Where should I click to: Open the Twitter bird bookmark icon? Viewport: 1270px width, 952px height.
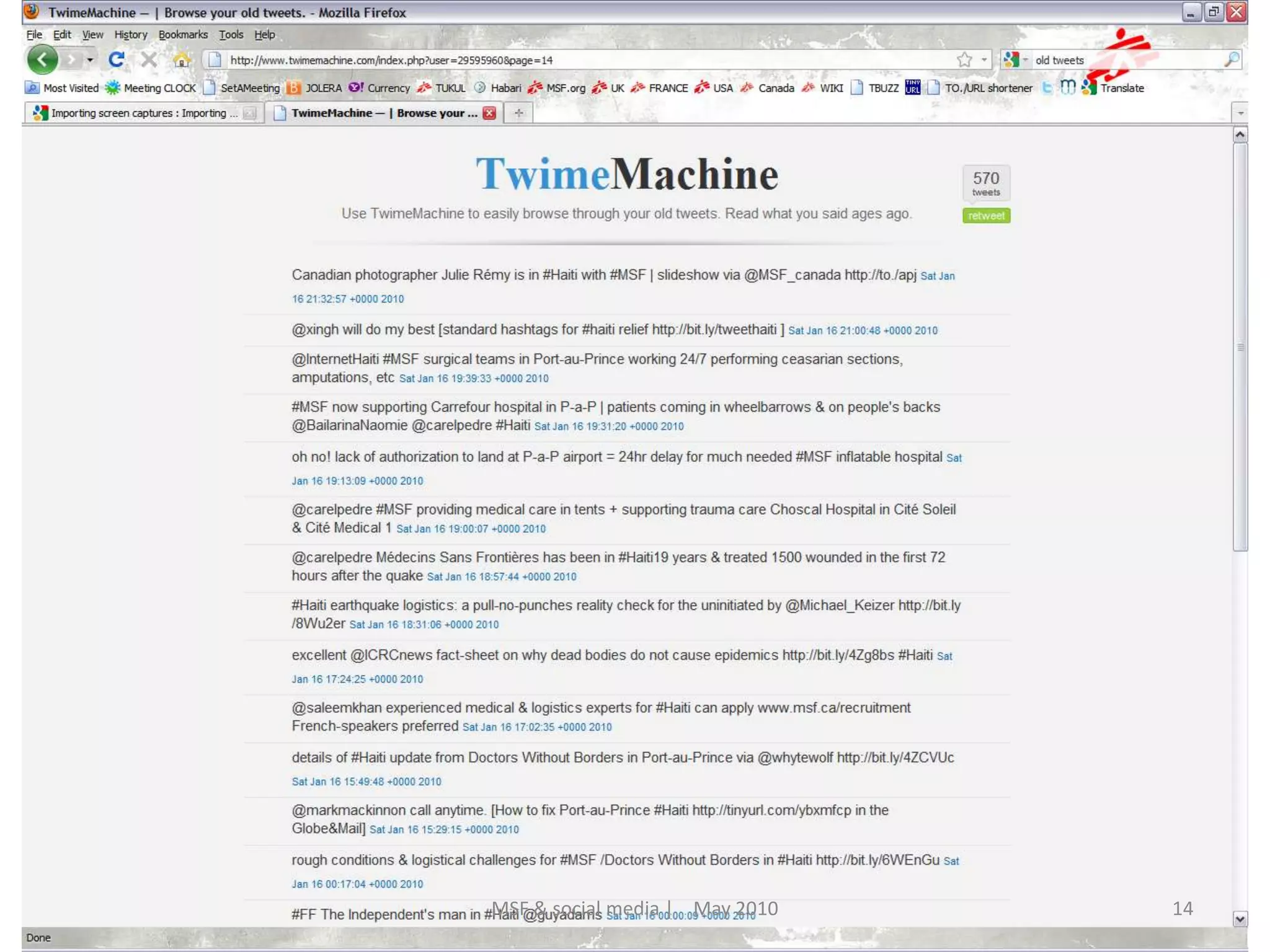(1047, 88)
